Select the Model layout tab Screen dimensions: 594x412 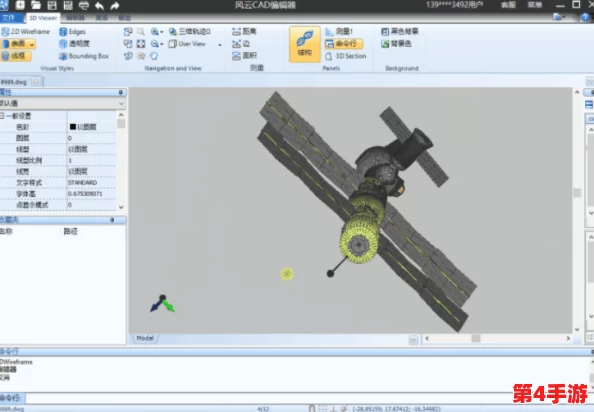145,338
